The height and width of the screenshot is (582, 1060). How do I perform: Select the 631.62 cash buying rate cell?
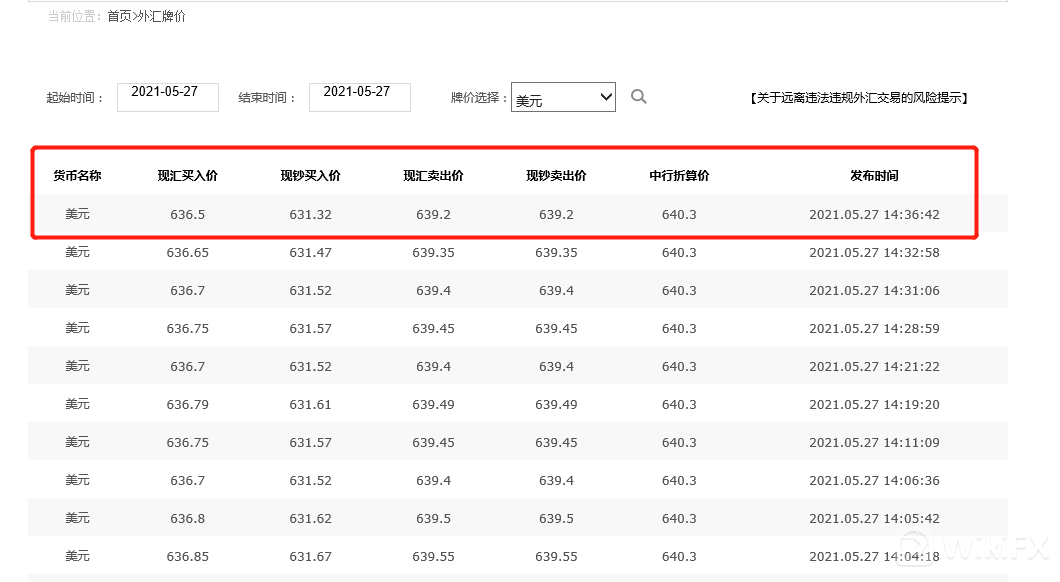pyautogui.click(x=310, y=518)
